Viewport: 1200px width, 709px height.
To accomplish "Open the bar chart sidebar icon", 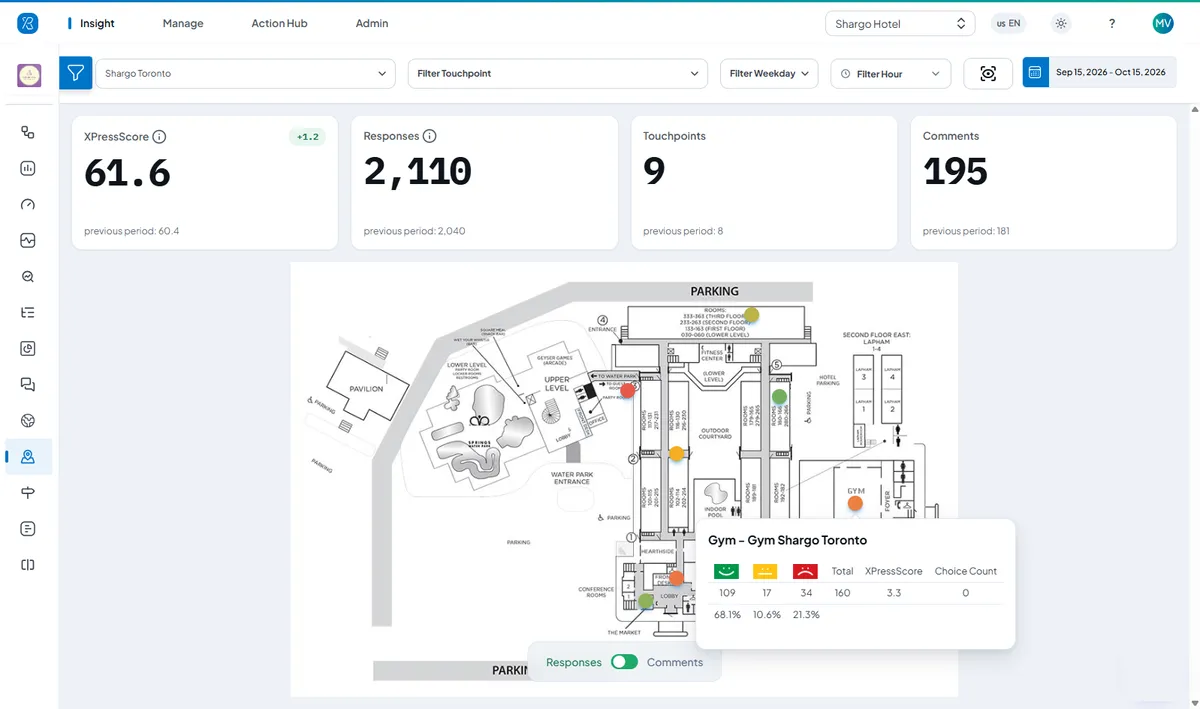I will [x=28, y=168].
